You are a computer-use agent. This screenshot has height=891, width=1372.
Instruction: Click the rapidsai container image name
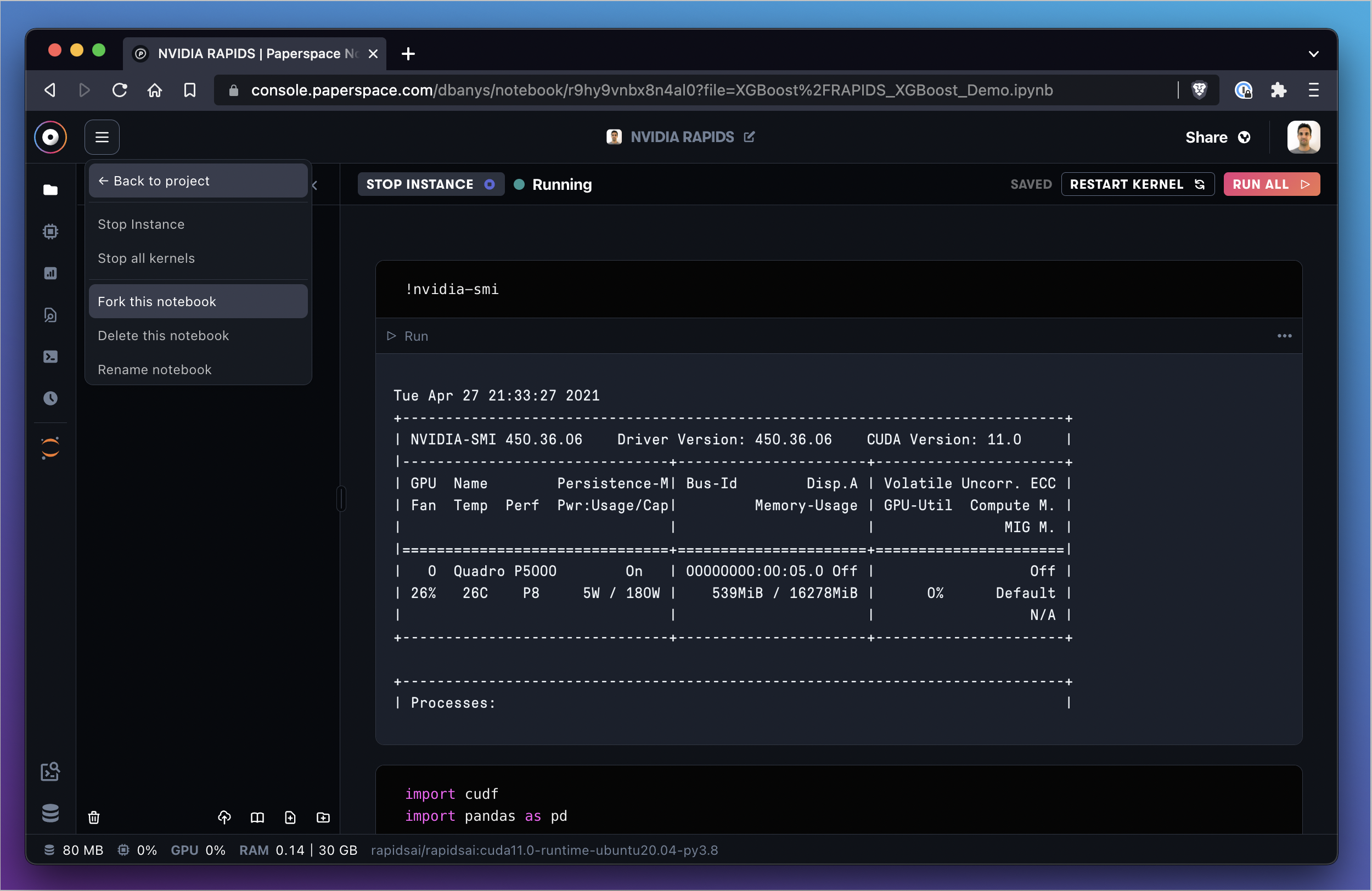click(544, 850)
